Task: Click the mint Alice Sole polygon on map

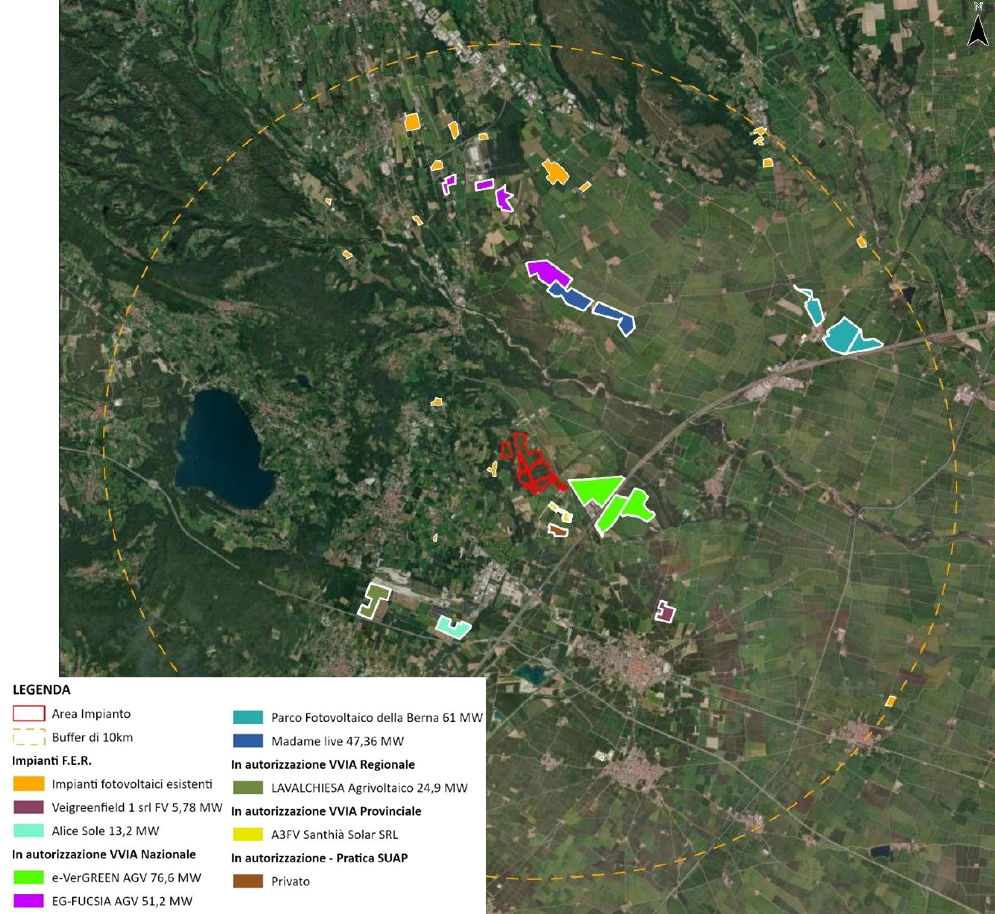Action: point(453,627)
